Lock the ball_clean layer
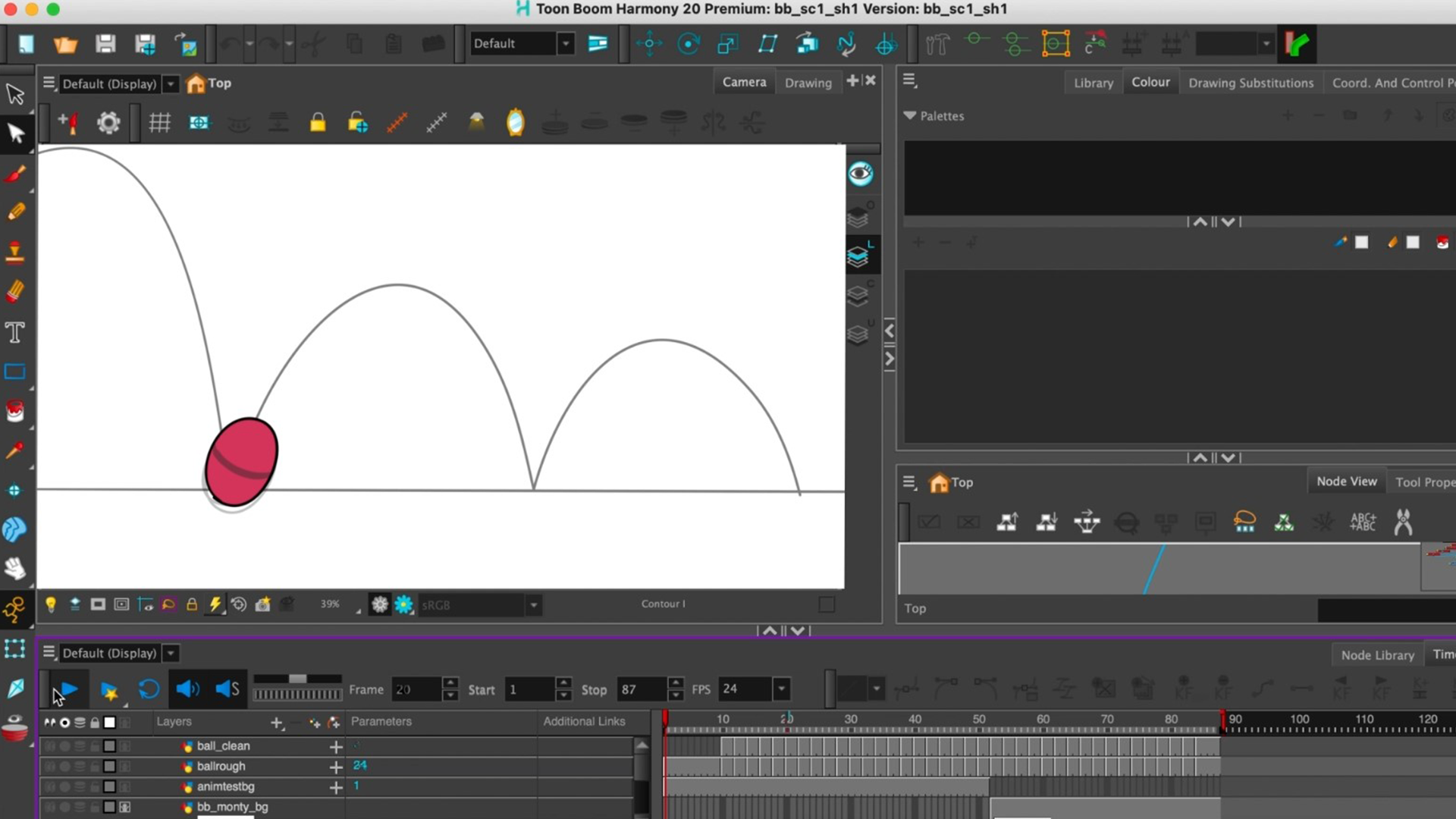Screen dimensions: 1456x819 tap(94, 746)
